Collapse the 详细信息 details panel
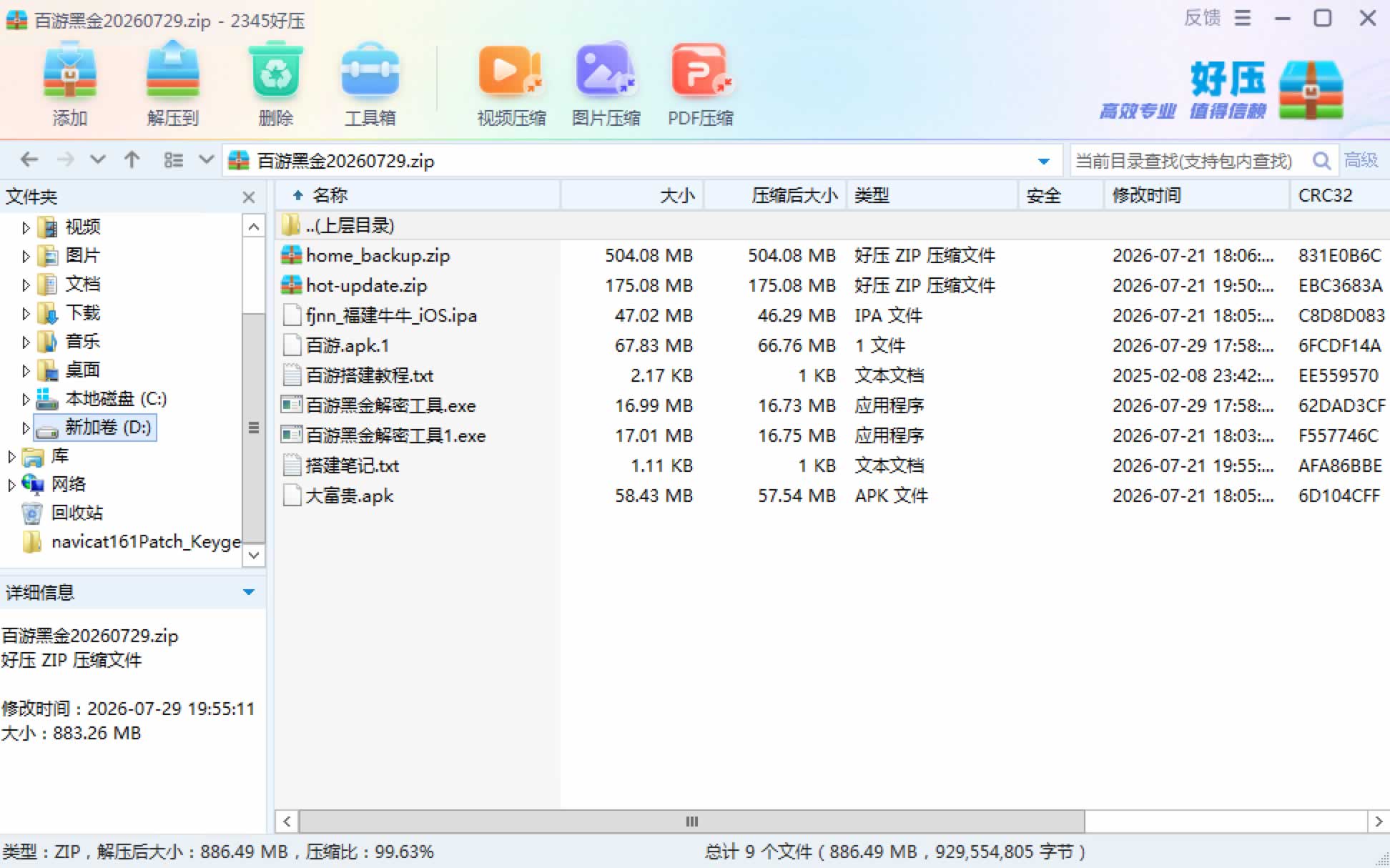The image size is (1390, 868). coord(249,592)
